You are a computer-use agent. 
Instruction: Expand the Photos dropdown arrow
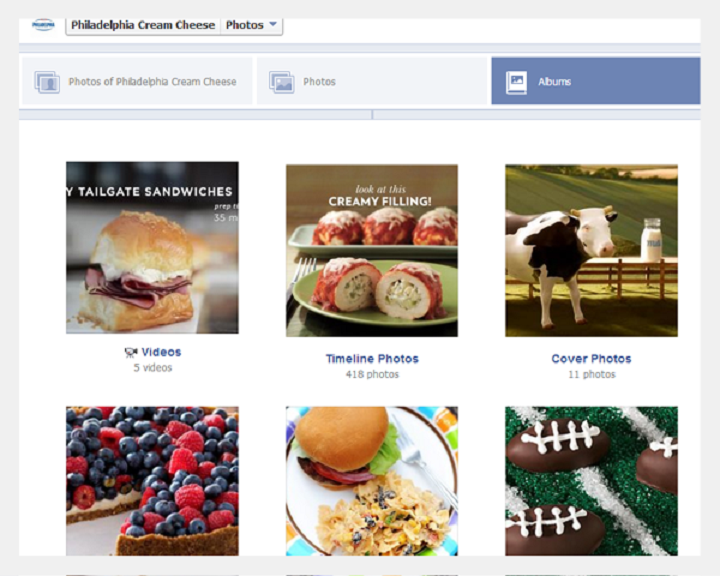tap(273, 24)
